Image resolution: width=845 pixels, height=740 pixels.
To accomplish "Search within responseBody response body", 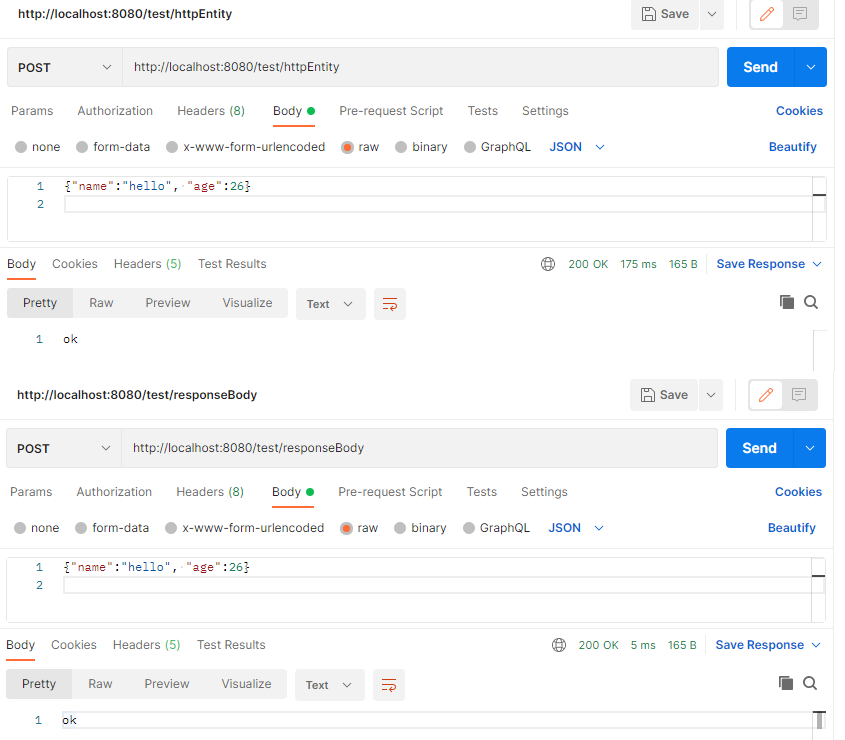I will tap(810, 683).
